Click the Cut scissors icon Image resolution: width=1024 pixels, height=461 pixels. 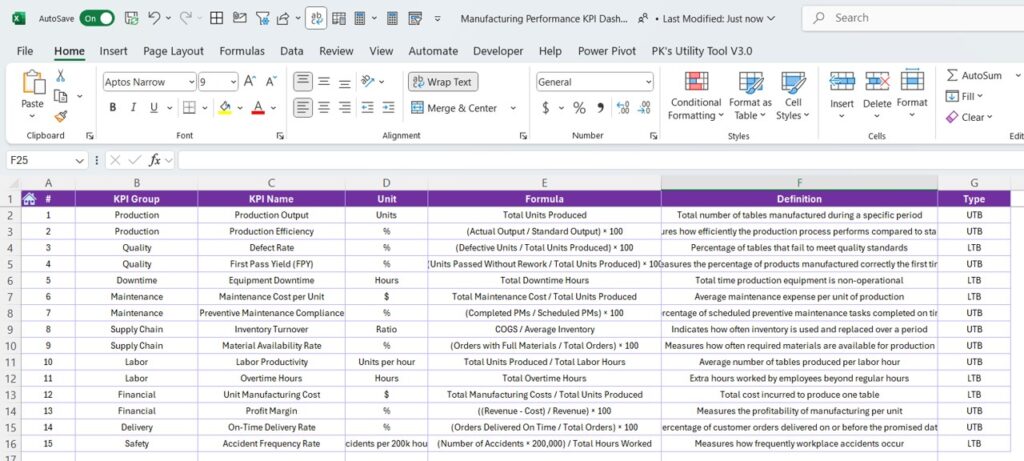click(61, 76)
